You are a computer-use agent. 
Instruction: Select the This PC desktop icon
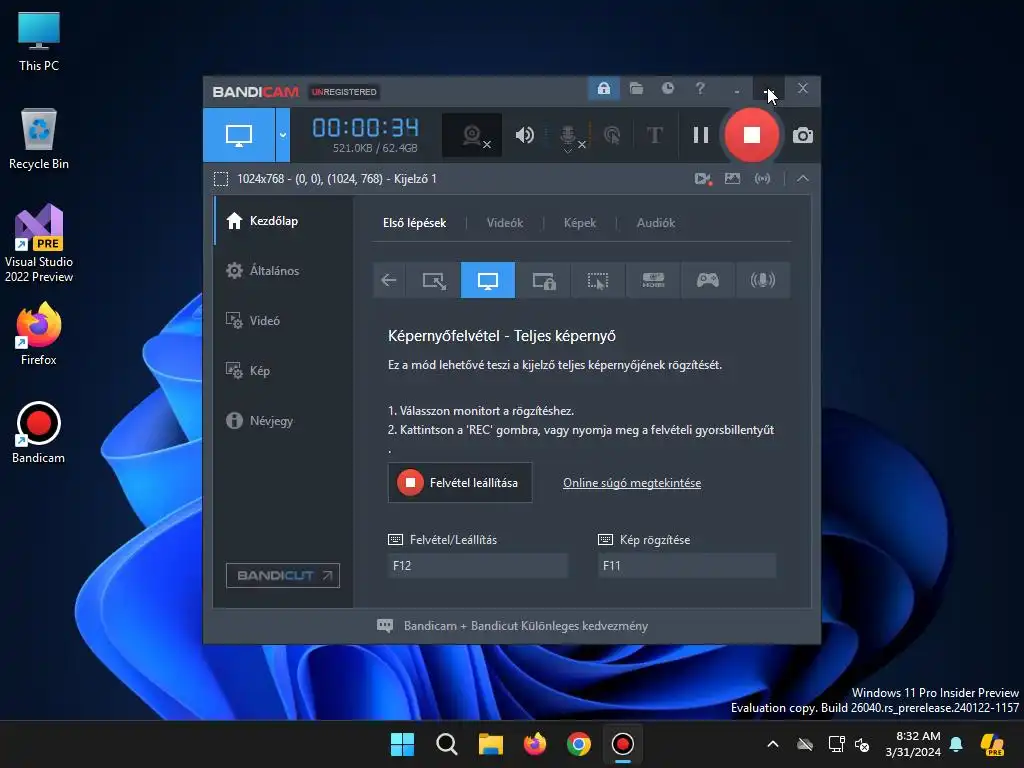pyautogui.click(x=39, y=41)
